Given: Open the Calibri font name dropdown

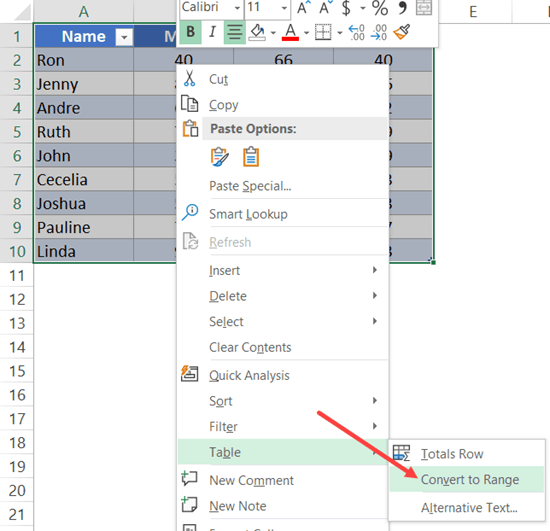Looking at the screenshot, I should [x=237, y=8].
